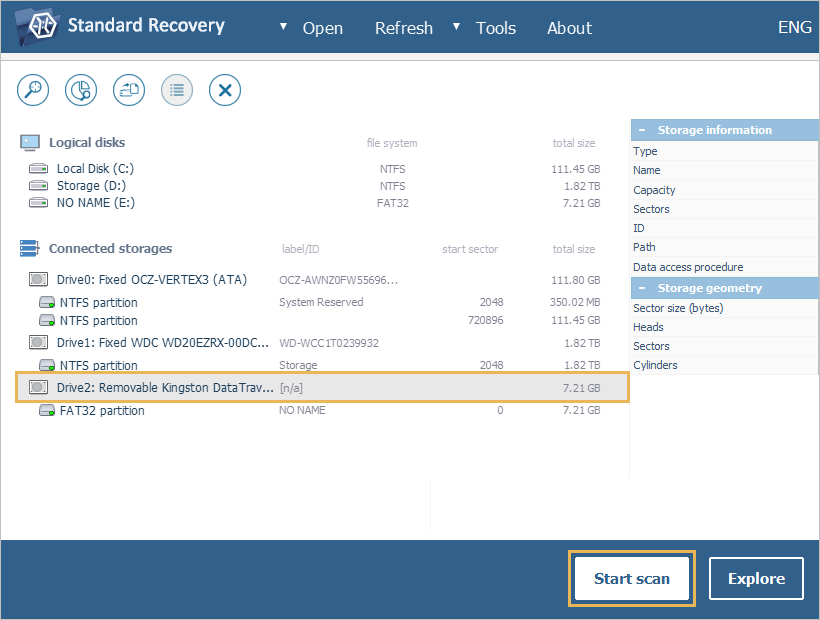This screenshot has height=620, width=820.
Task: Select the FAT32 partition labeled NO NAME
Action: (x=101, y=411)
